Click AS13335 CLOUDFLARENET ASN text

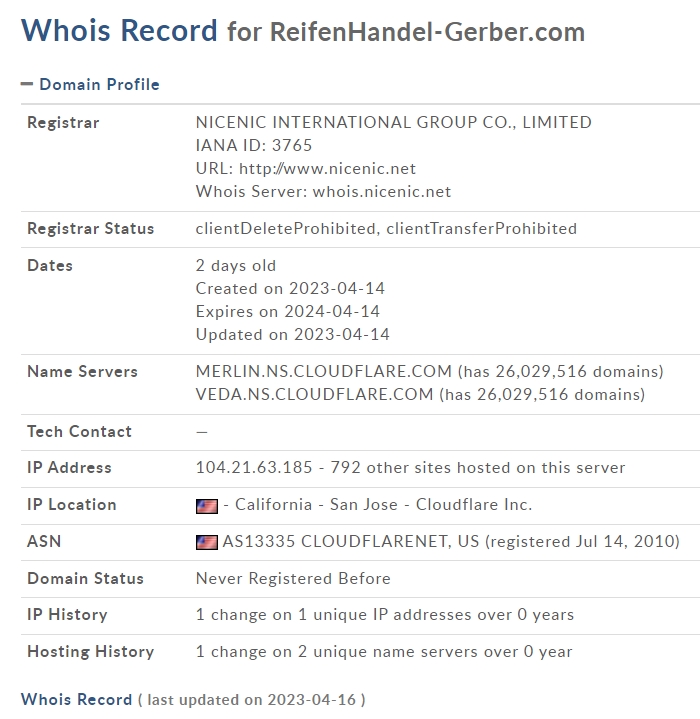point(351,541)
